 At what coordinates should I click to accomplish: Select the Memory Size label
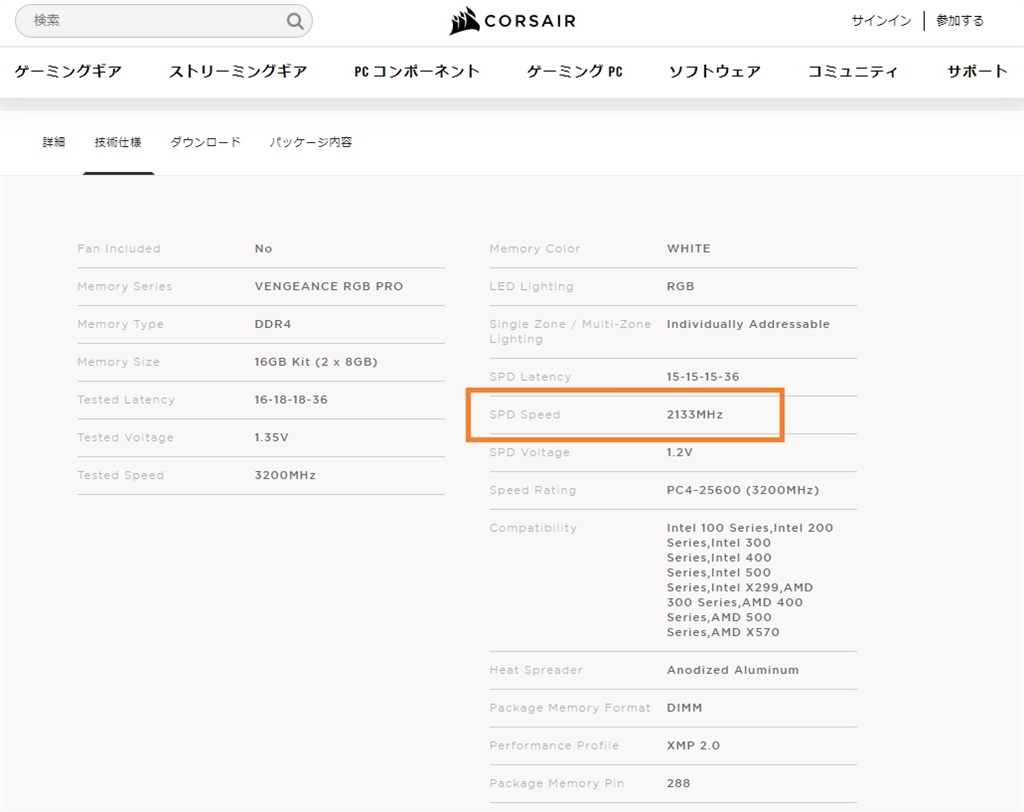(x=118, y=362)
